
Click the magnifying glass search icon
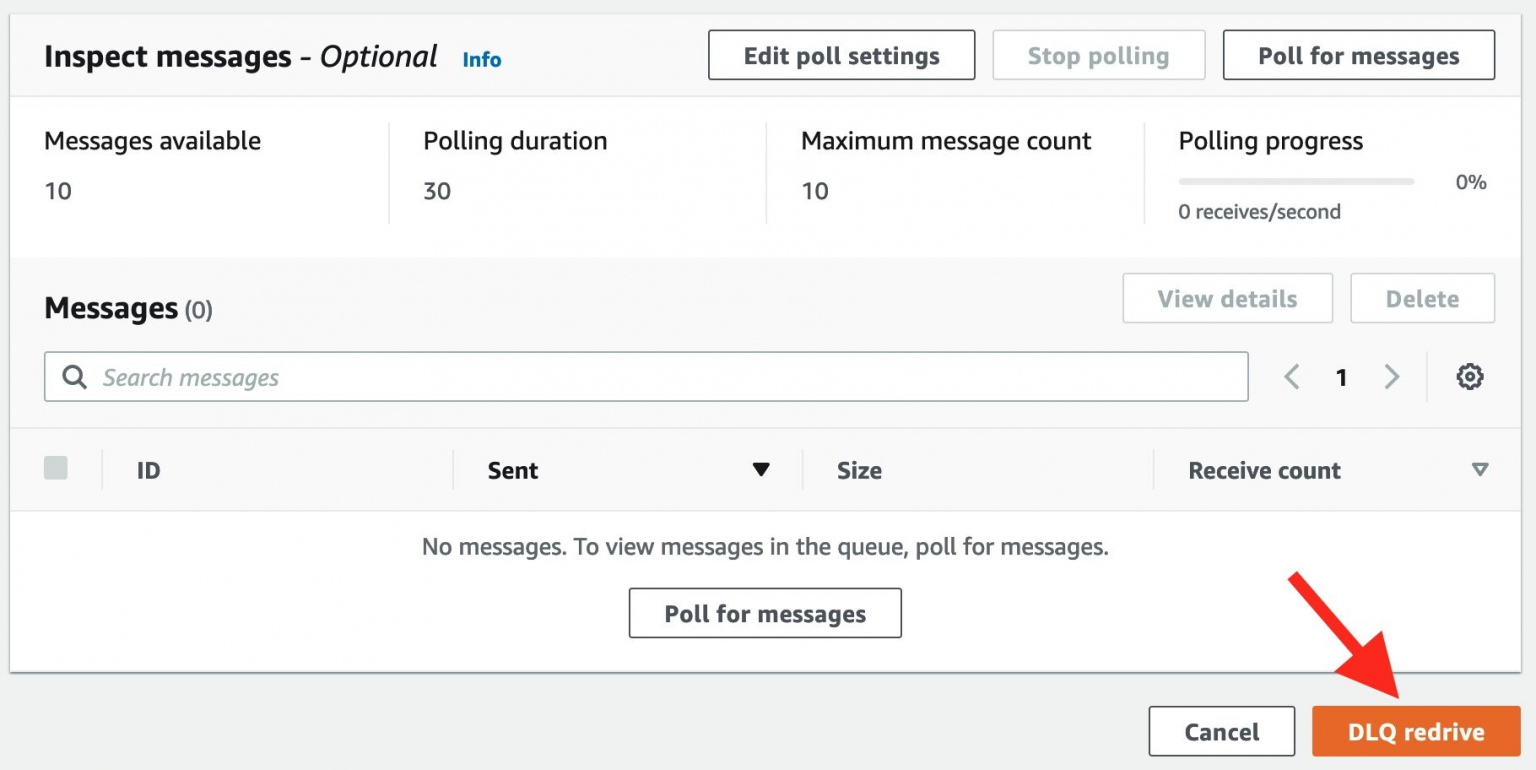[74, 376]
